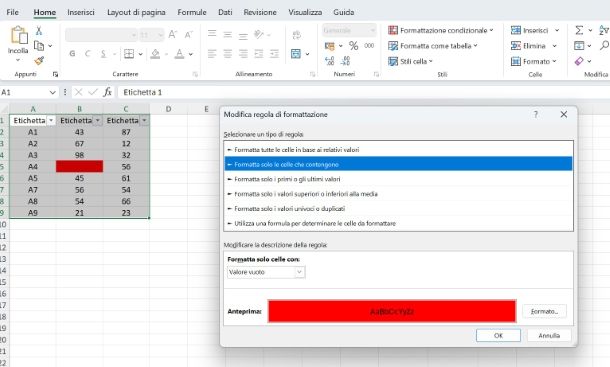Select Formatta solo i primi o gli ultimi valori
Image resolution: width=610 pixels, height=367 pixels.
point(398,179)
